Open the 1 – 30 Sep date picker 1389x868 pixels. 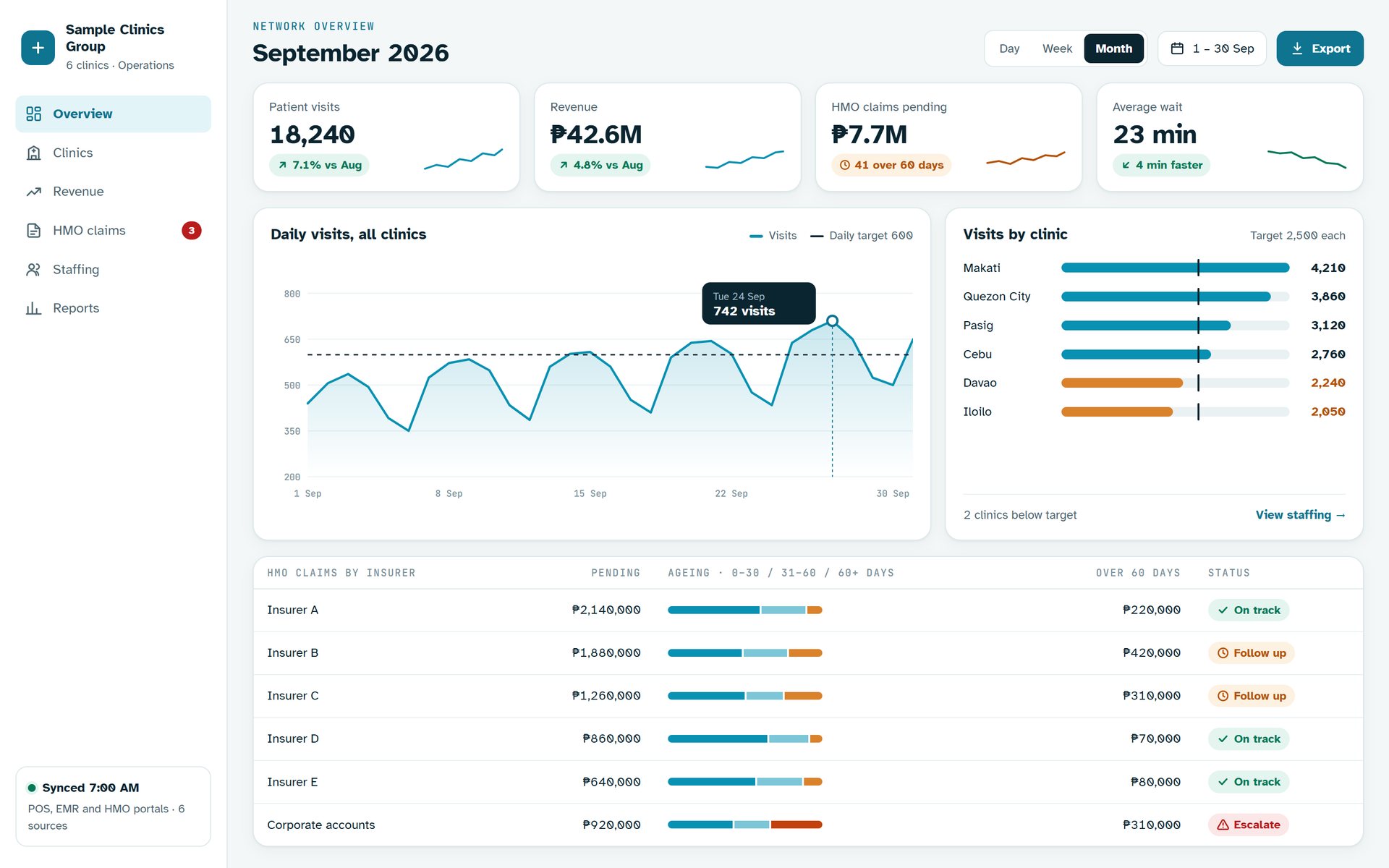tap(1212, 48)
